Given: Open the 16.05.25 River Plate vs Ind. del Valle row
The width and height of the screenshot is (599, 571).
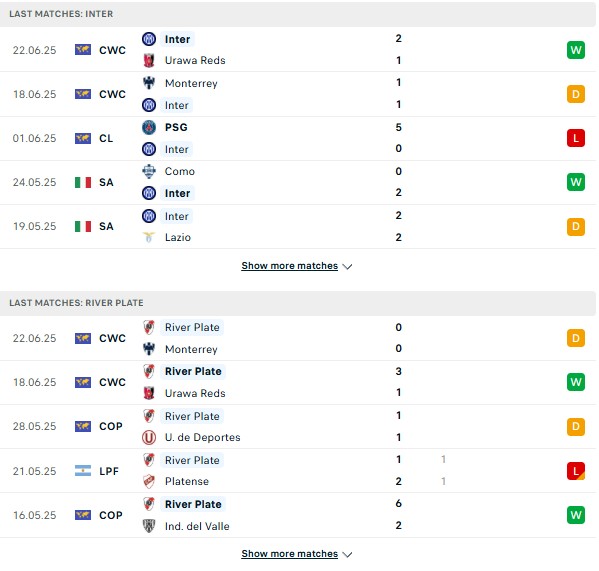Looking at the screenshot, I should pyautogui.click(x=298, y=515).
